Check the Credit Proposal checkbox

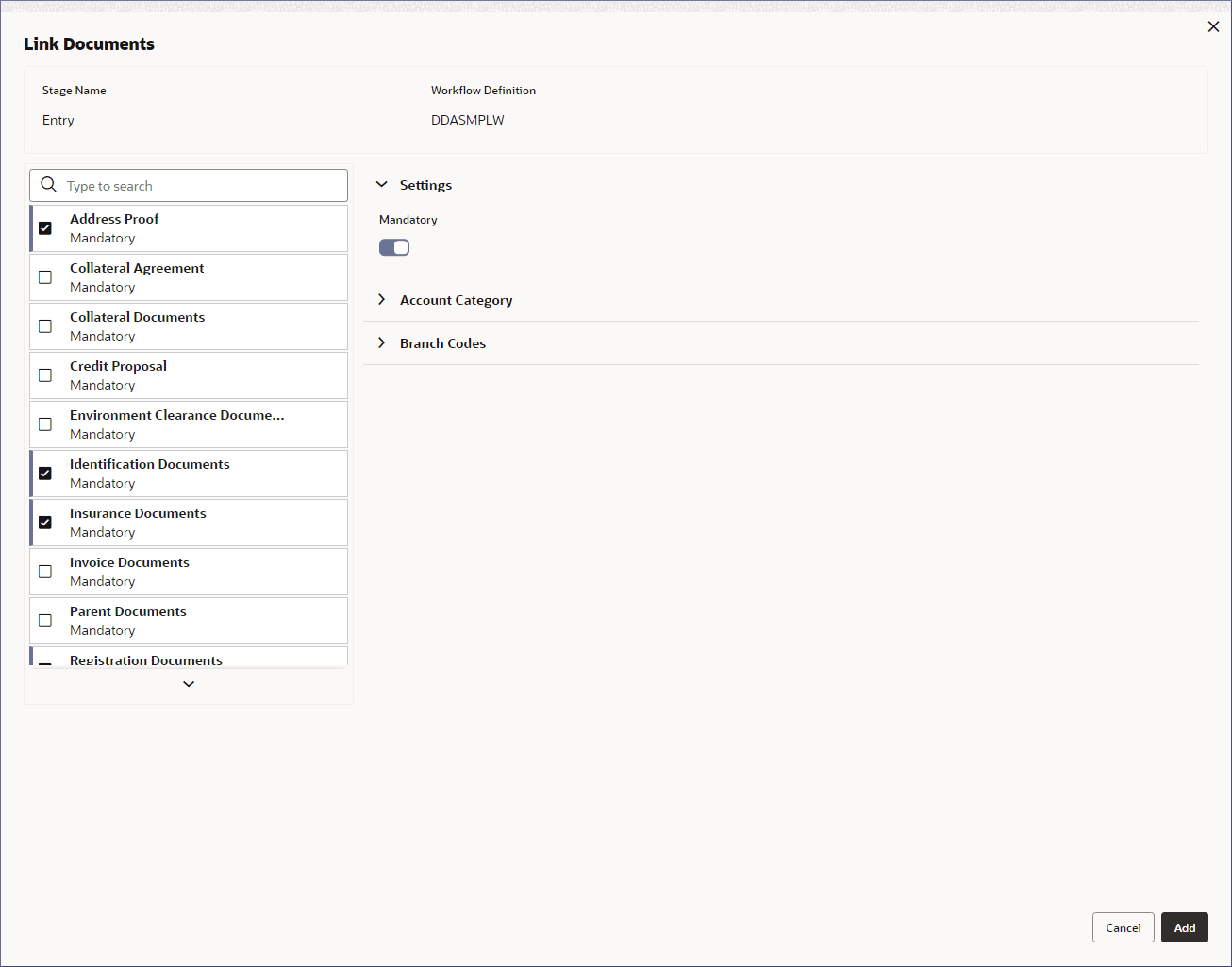click(45, 375)
